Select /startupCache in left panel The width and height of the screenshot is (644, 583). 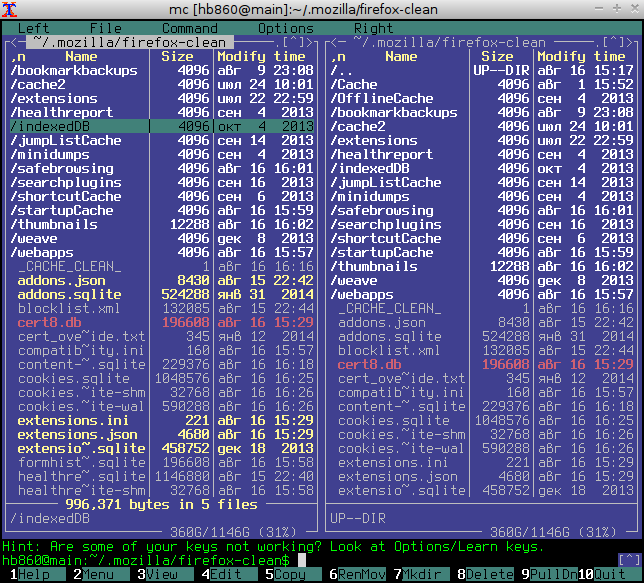coord(162,210)
